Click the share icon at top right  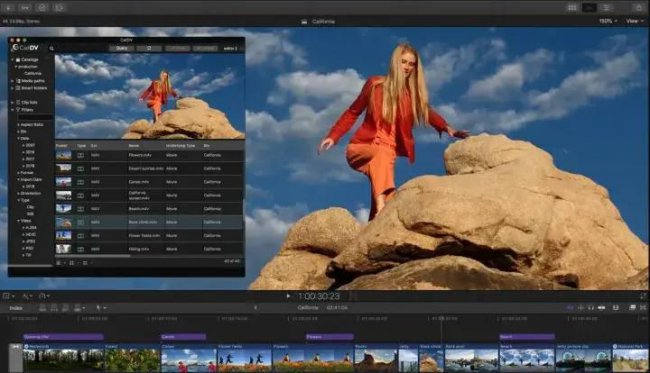639,7
